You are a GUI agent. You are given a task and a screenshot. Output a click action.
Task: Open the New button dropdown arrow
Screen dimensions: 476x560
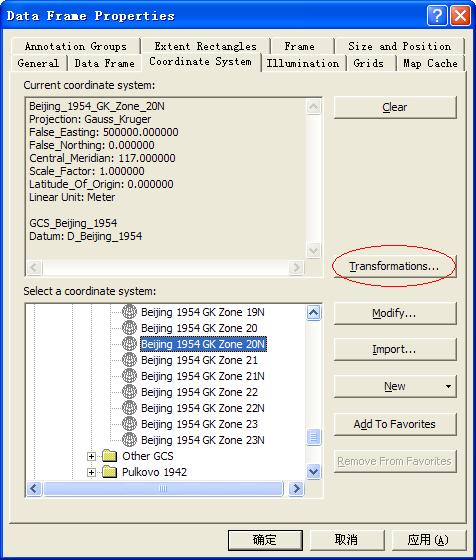point(448,386)
